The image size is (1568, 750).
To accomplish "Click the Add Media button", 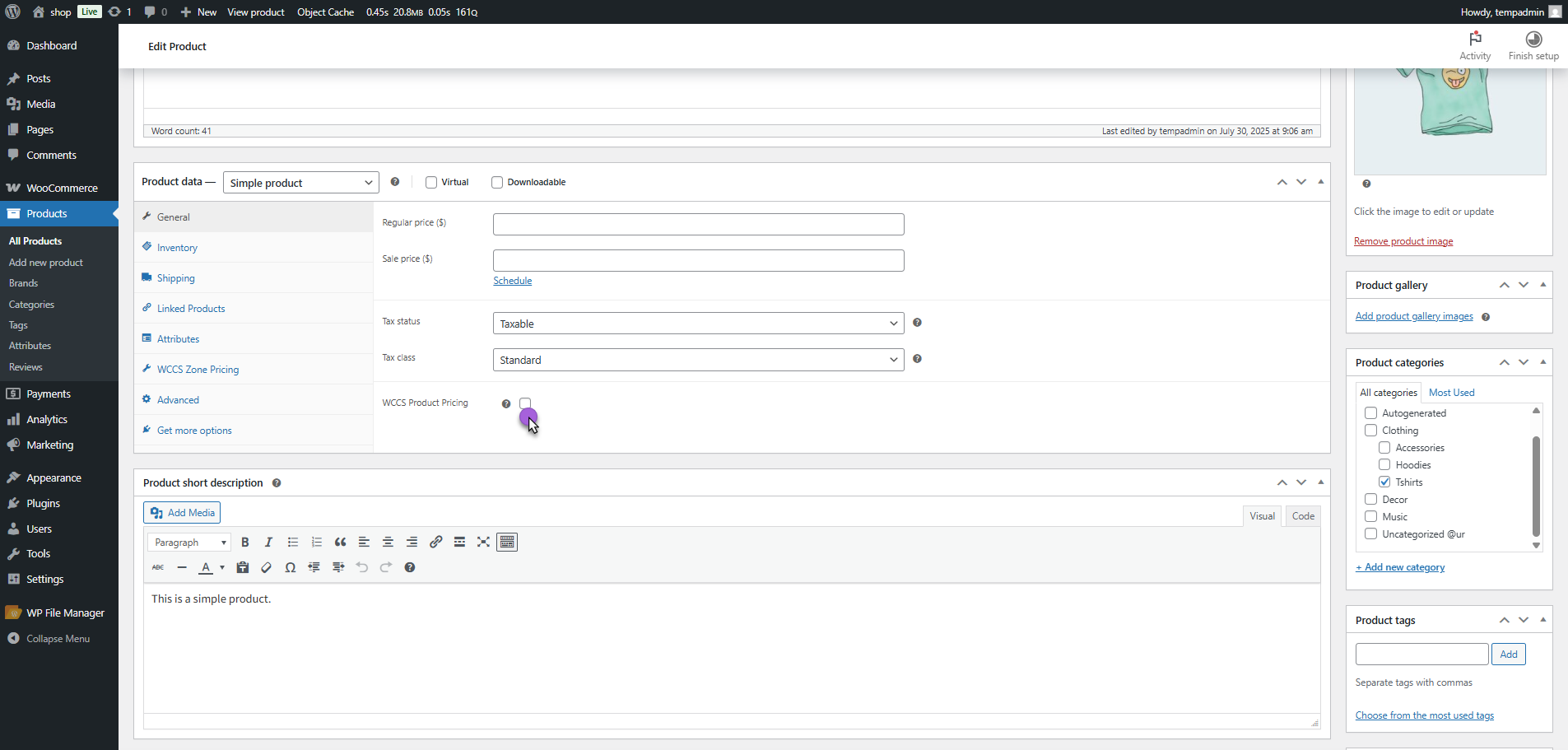I will [182, 513].
